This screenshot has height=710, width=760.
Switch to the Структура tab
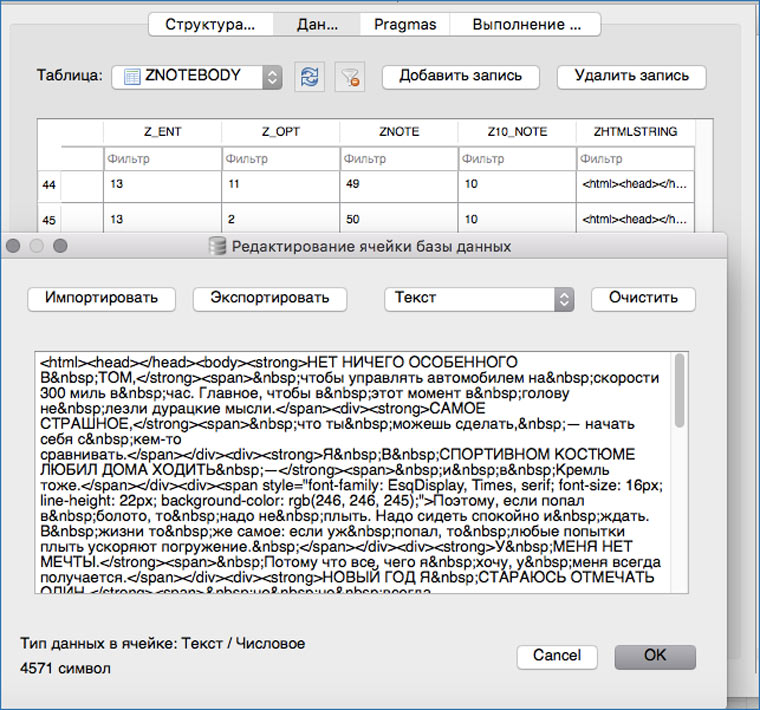210,24
